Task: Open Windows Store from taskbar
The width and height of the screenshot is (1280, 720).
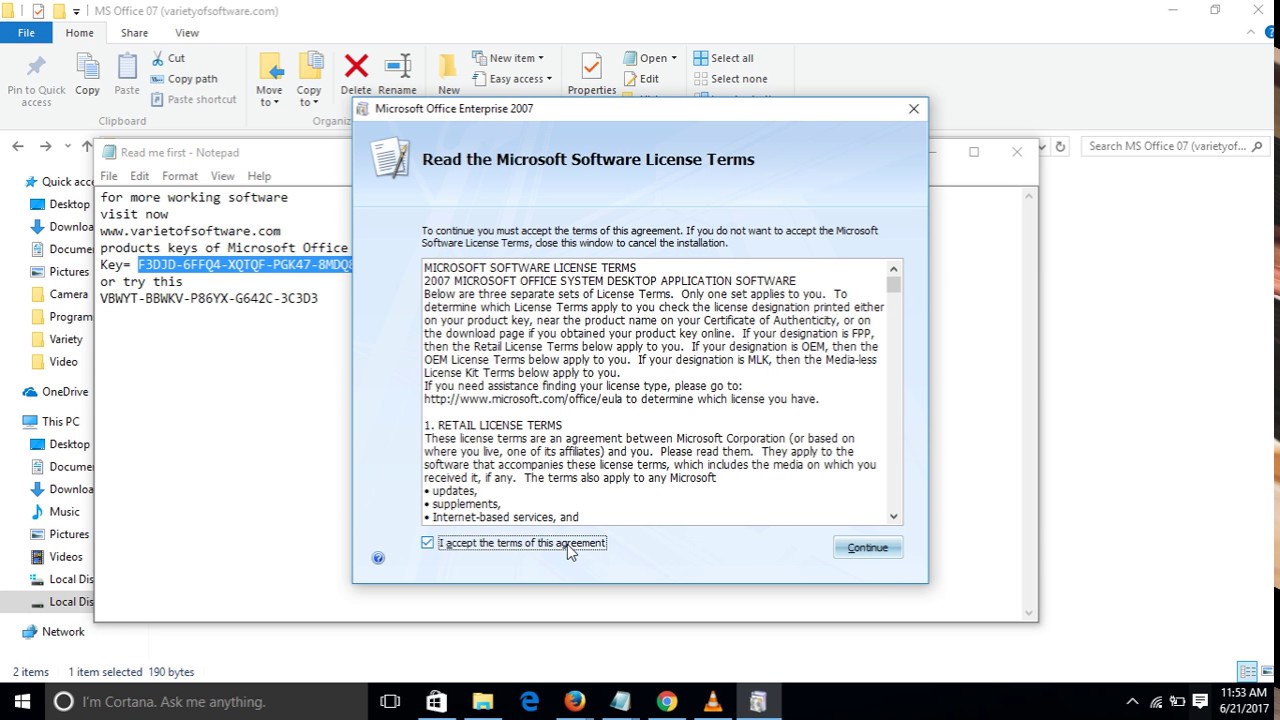Action: pyautogui.click(x=436, y=701)
